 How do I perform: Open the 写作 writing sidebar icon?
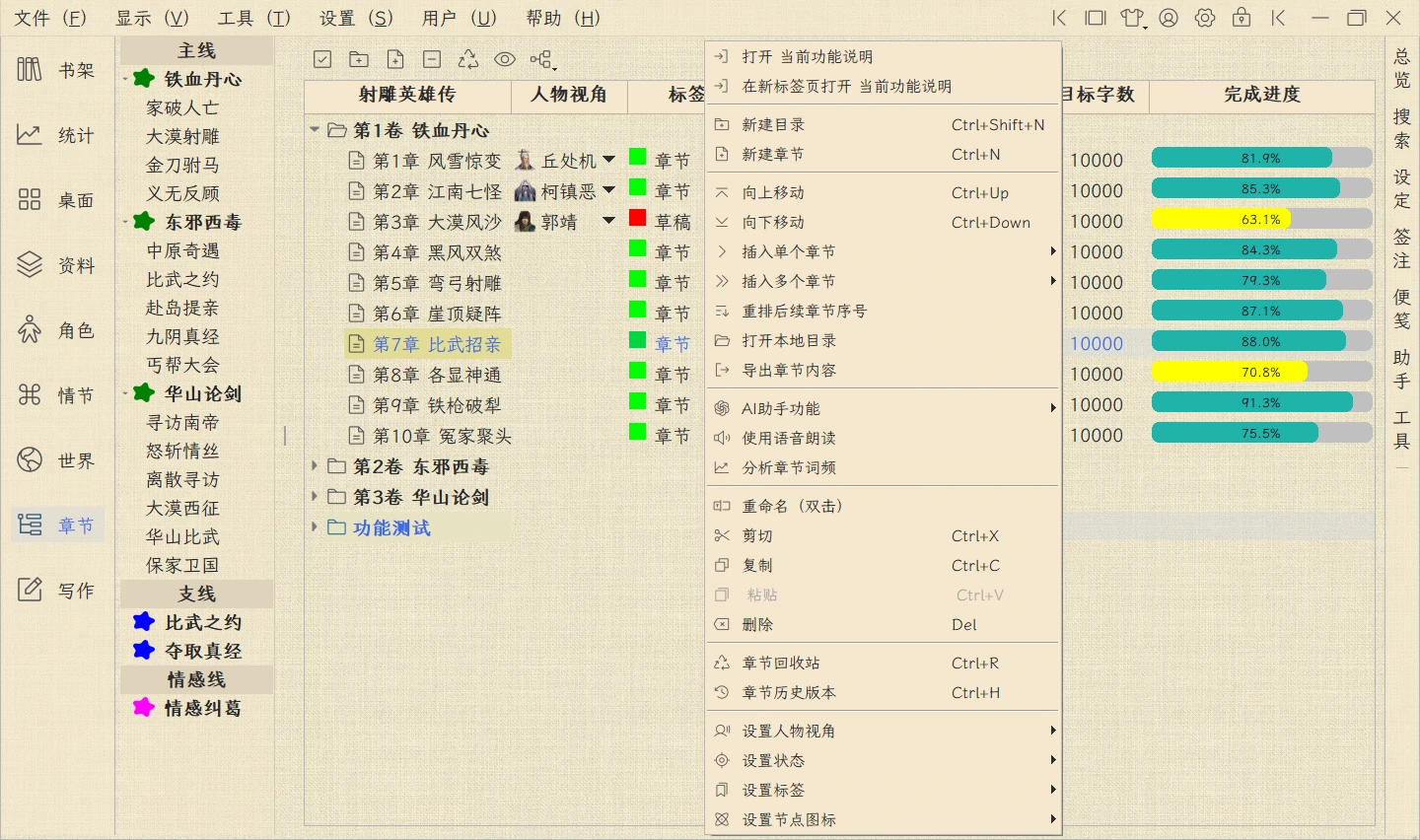pos(30,590)
